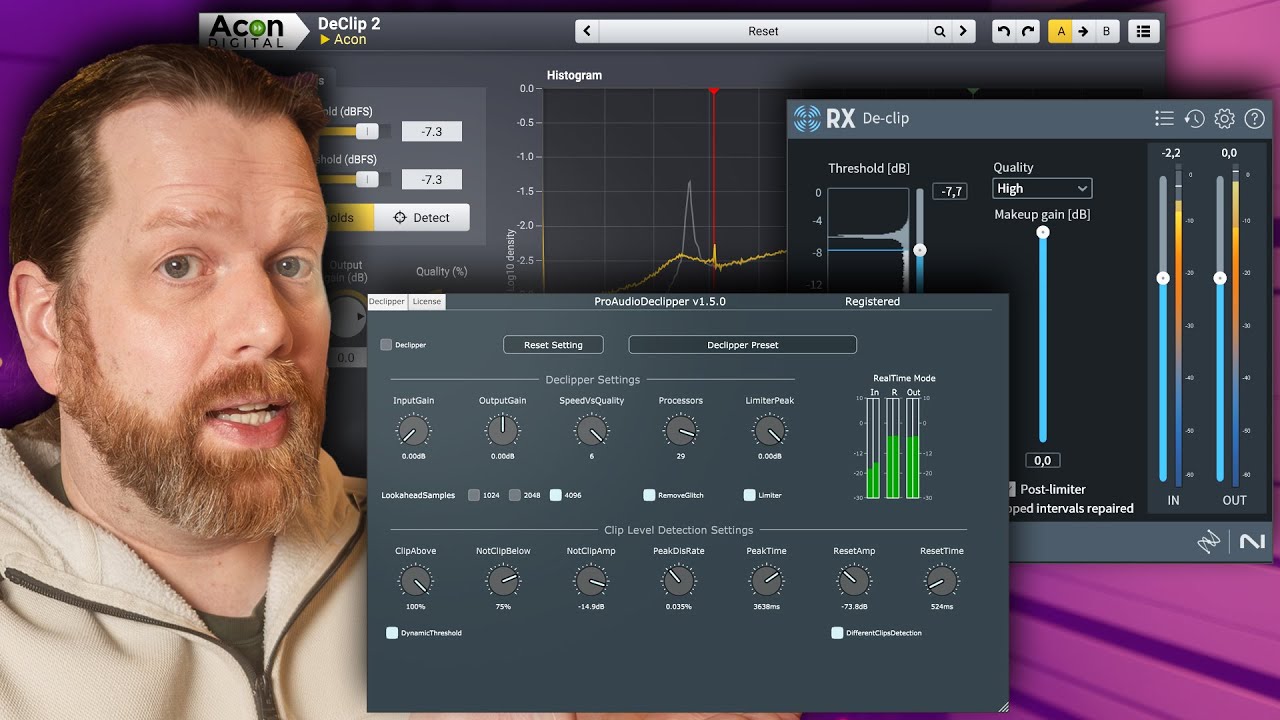Toggle Limiter checkbox
1280x720 pixels.
pos(749,495)
